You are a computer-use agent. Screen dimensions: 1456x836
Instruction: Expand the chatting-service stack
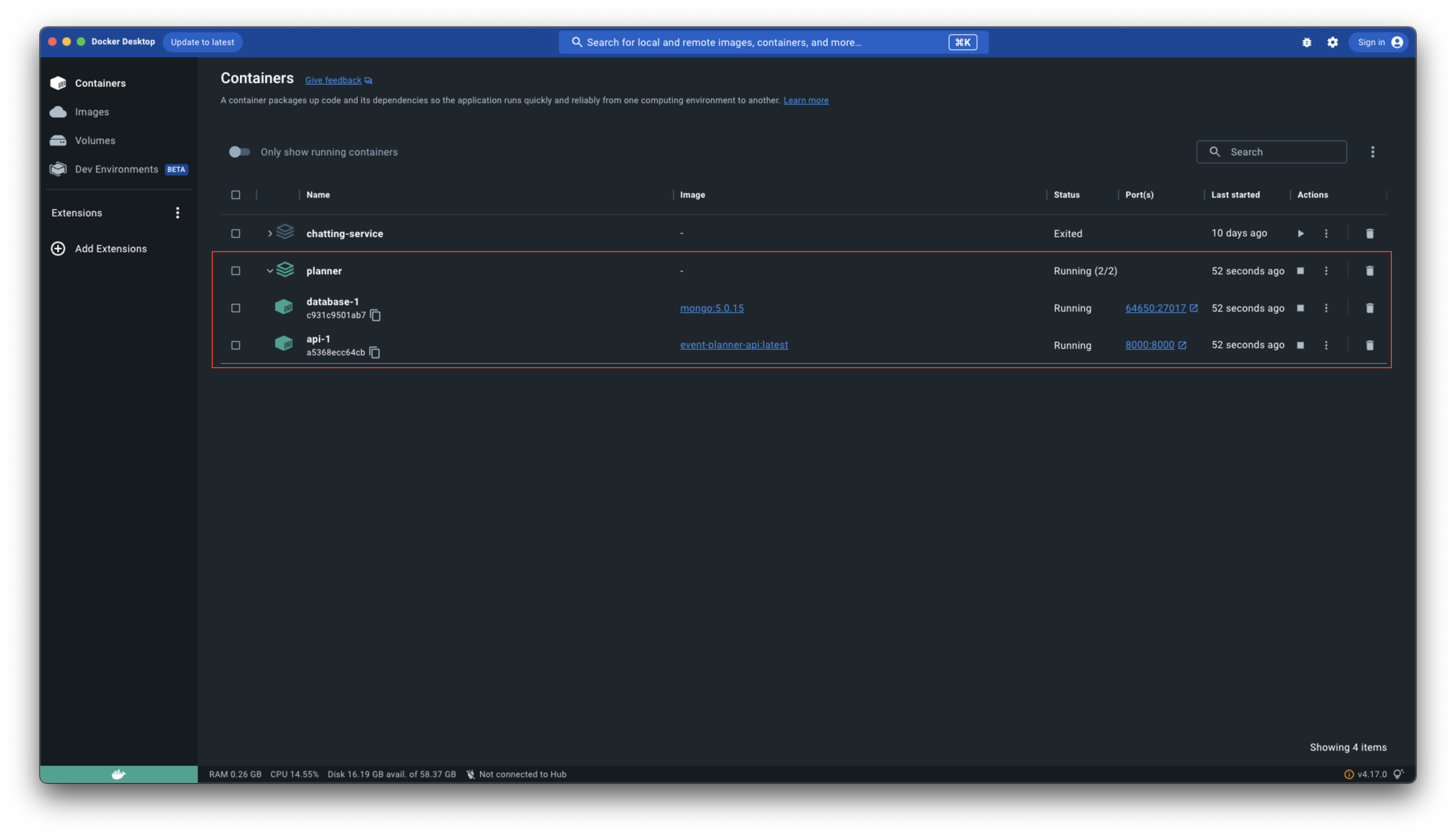270,234
